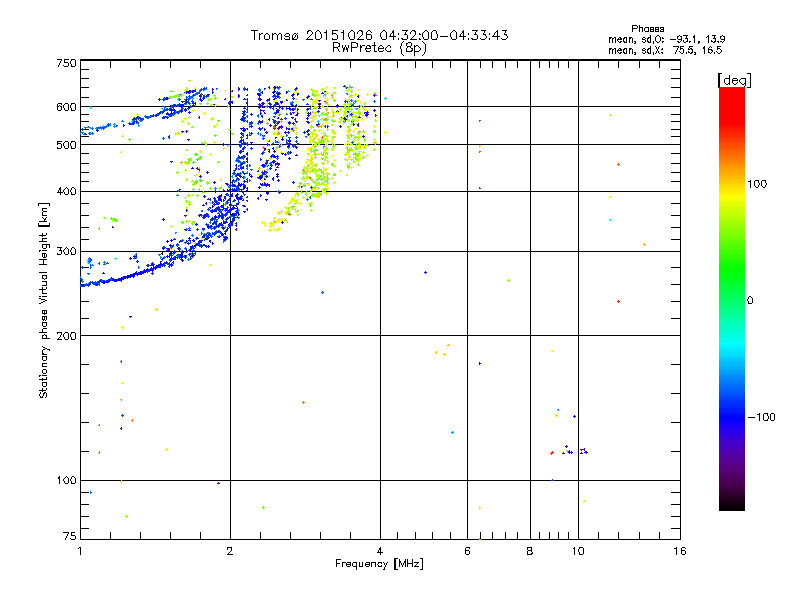Click the x-axis tick label '4'
This screenshot has height=600, width=800.
(x=380, y=551)
